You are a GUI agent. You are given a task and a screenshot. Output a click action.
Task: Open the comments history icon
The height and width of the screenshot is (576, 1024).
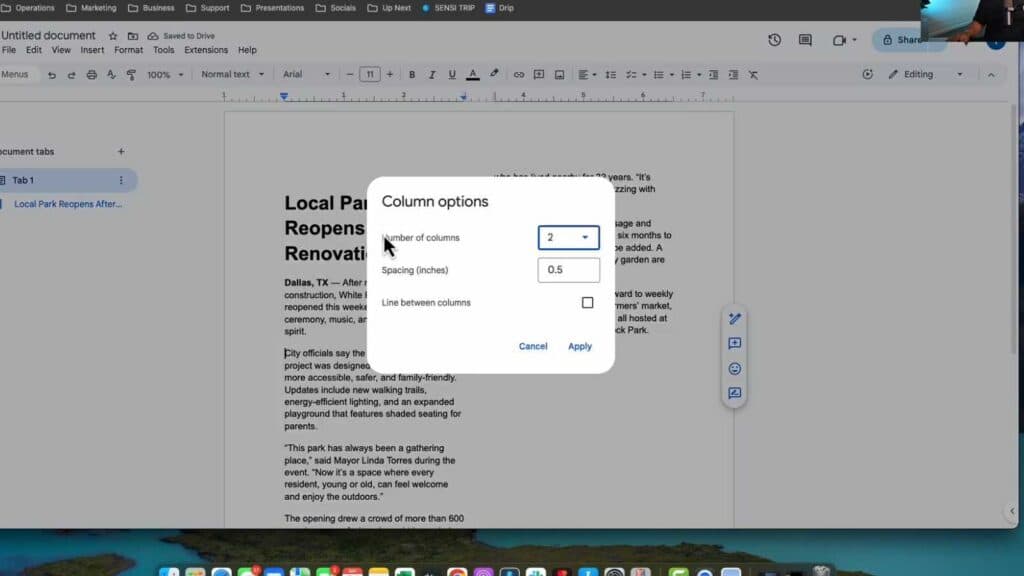click(x=805, y=40)
